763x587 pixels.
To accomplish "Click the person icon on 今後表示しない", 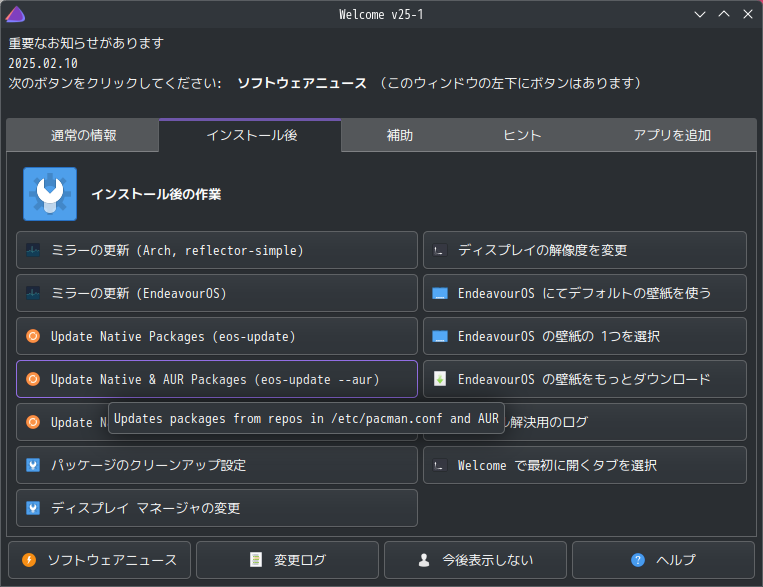I will [x=424, y=560].
